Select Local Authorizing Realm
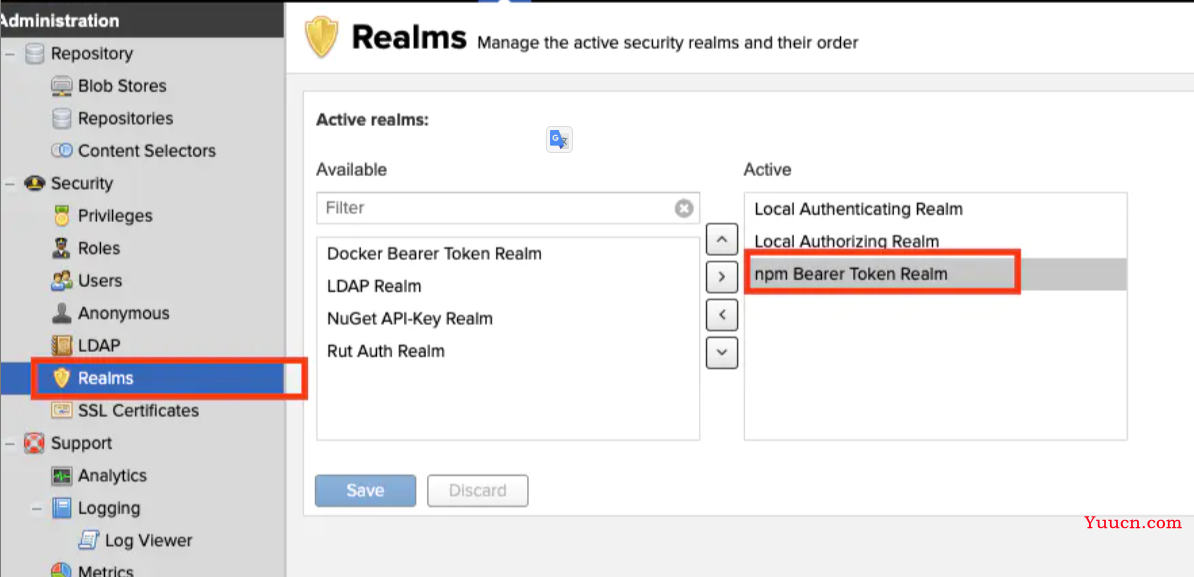The image size is (1194, 577). coord(935,241)
